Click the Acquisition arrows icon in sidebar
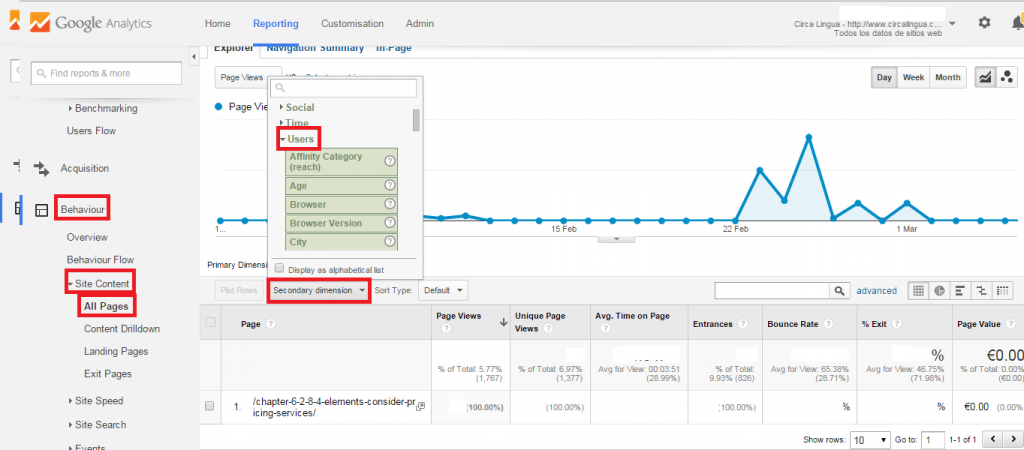 [x=42, y=169]
